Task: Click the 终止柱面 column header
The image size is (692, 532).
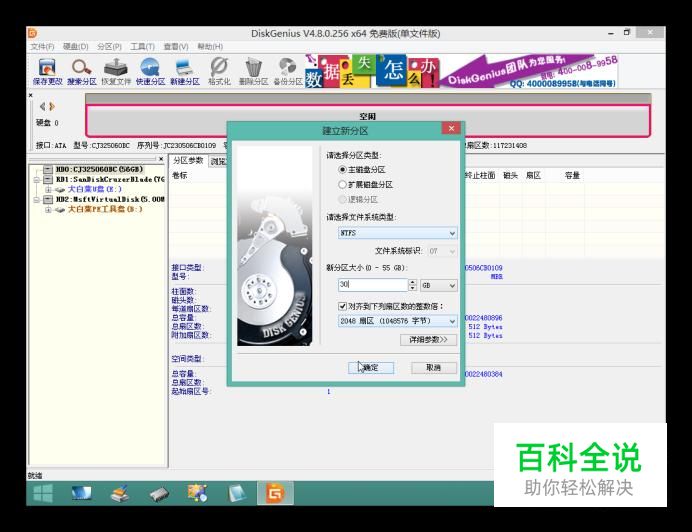Action: pyautogui.click(x=480, y=176)
